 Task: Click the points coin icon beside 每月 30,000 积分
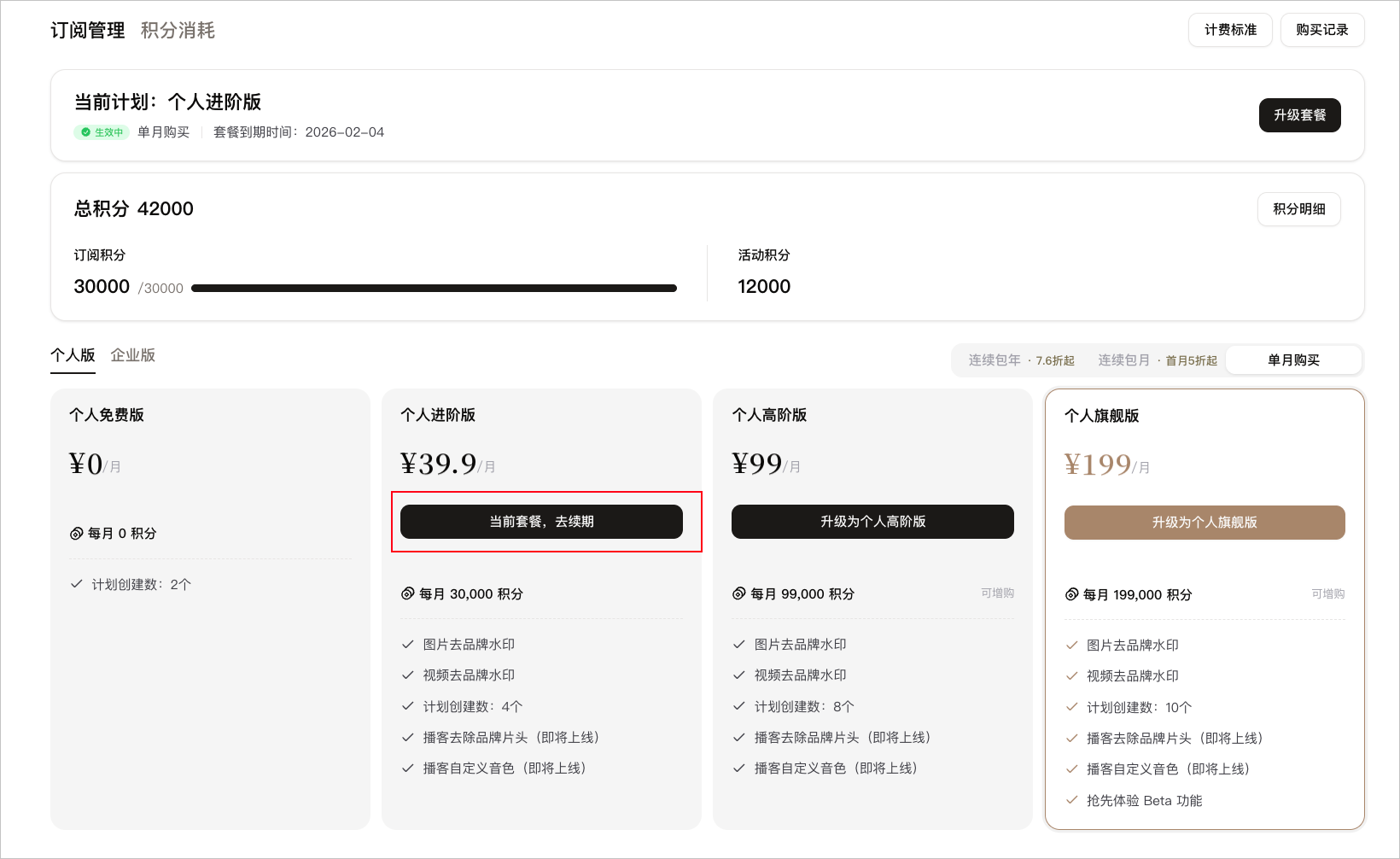coord(408,594)
